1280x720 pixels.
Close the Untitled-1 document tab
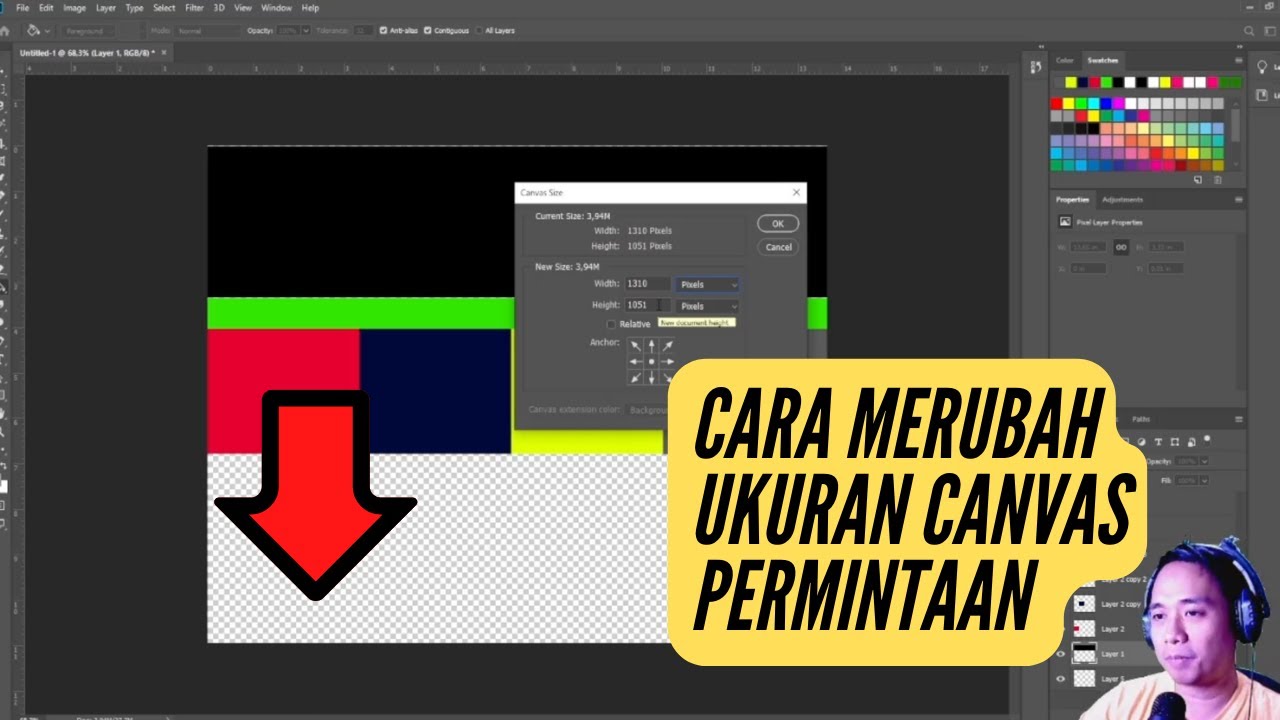tap(164, 52)
